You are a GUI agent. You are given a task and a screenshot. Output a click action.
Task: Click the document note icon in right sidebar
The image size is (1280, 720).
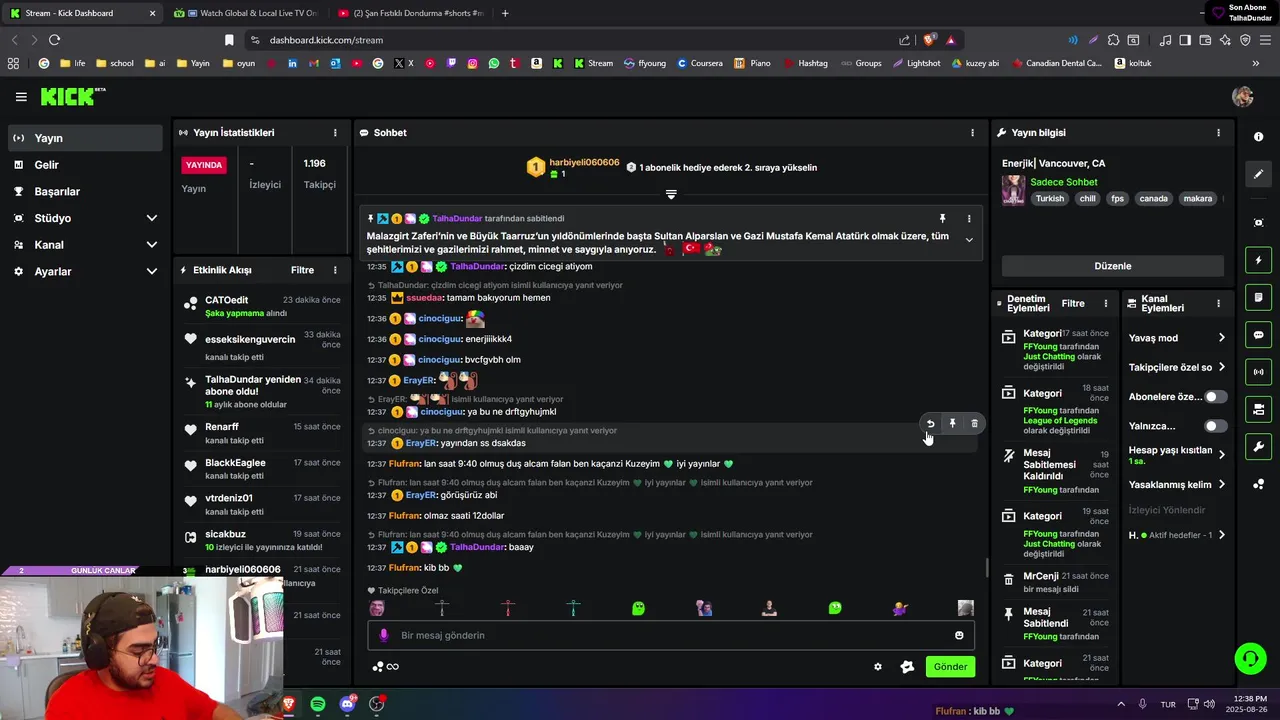1258,298
